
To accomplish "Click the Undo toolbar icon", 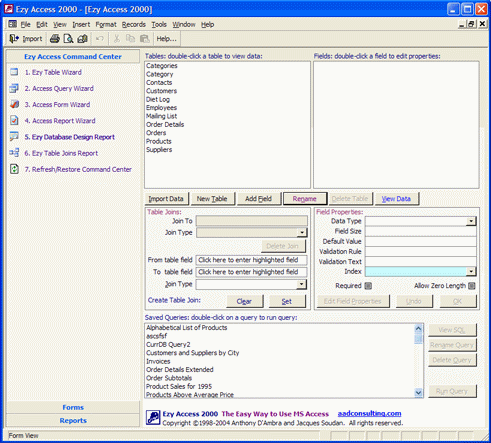I will coord(99,39).
